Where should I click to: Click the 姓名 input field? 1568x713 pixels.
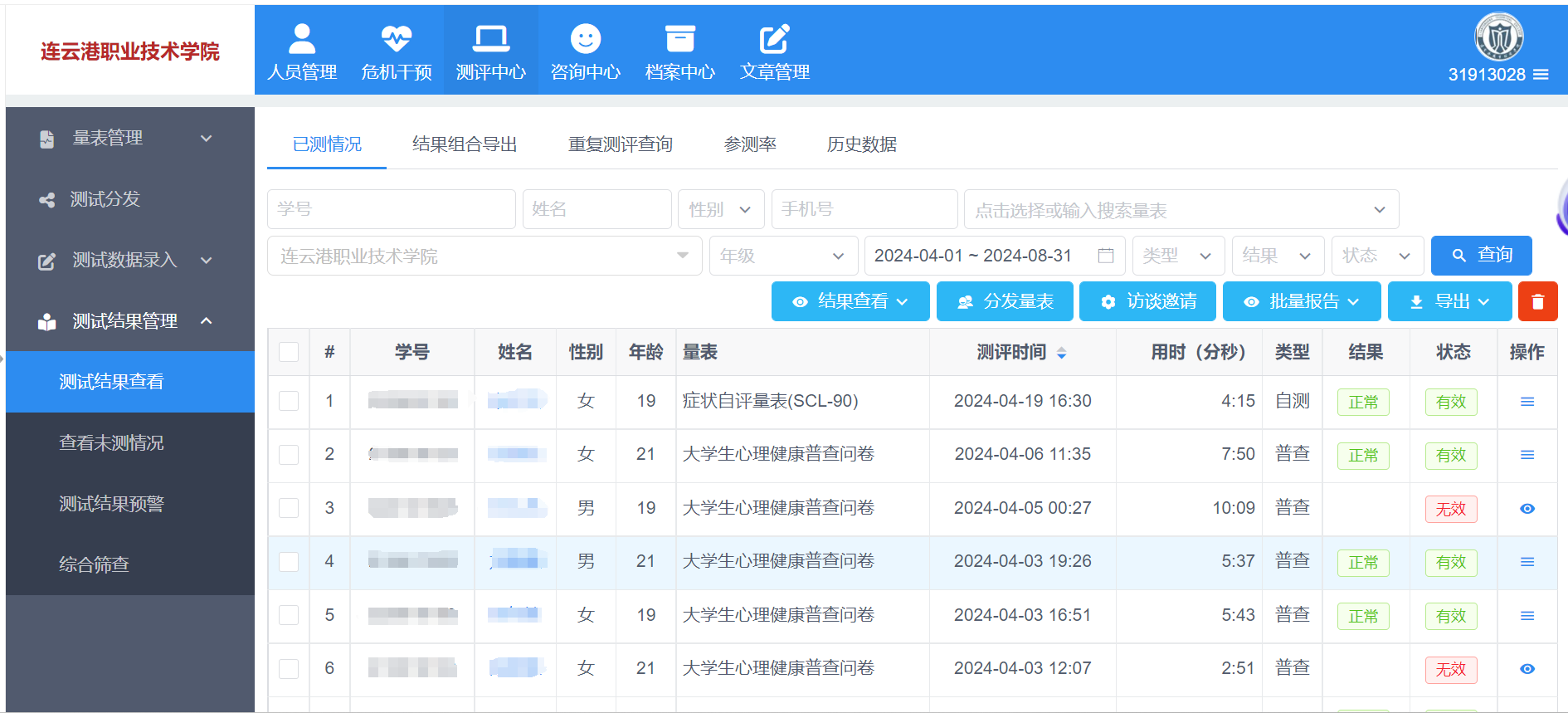(597, 209)
